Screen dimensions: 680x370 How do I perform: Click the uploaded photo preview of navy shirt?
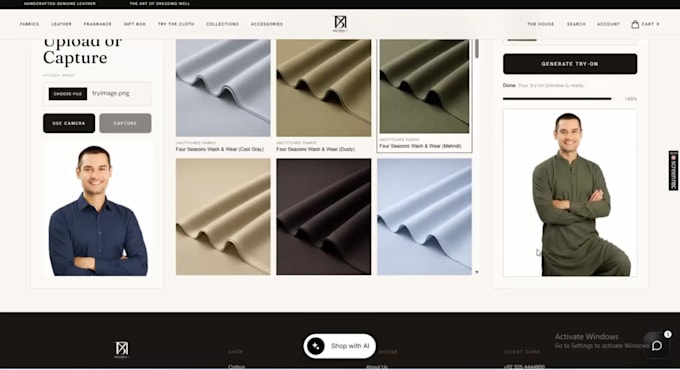(x=98, y=210)
